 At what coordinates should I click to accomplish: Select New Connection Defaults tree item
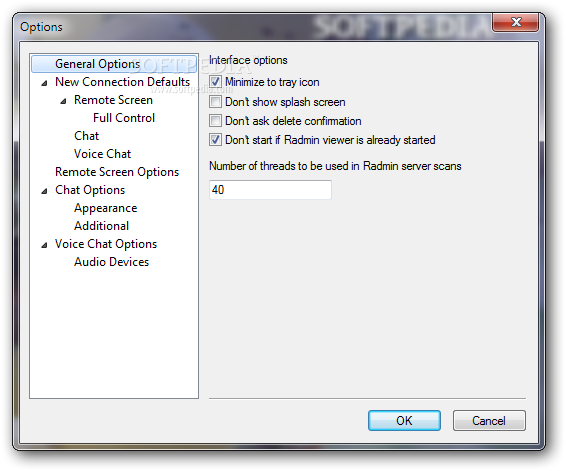pos(122,82)
